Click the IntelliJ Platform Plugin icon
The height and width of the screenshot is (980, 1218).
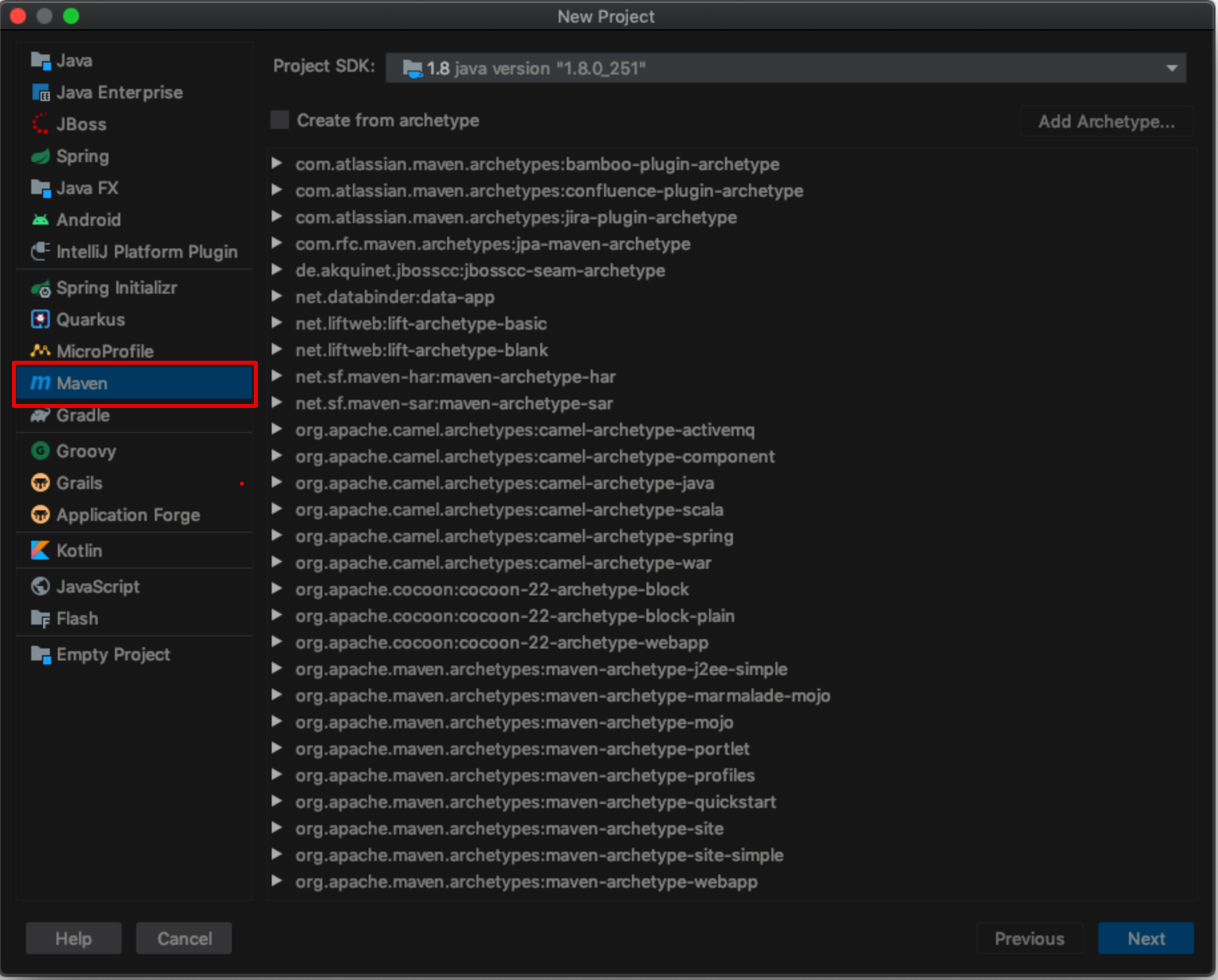[41, 252]
